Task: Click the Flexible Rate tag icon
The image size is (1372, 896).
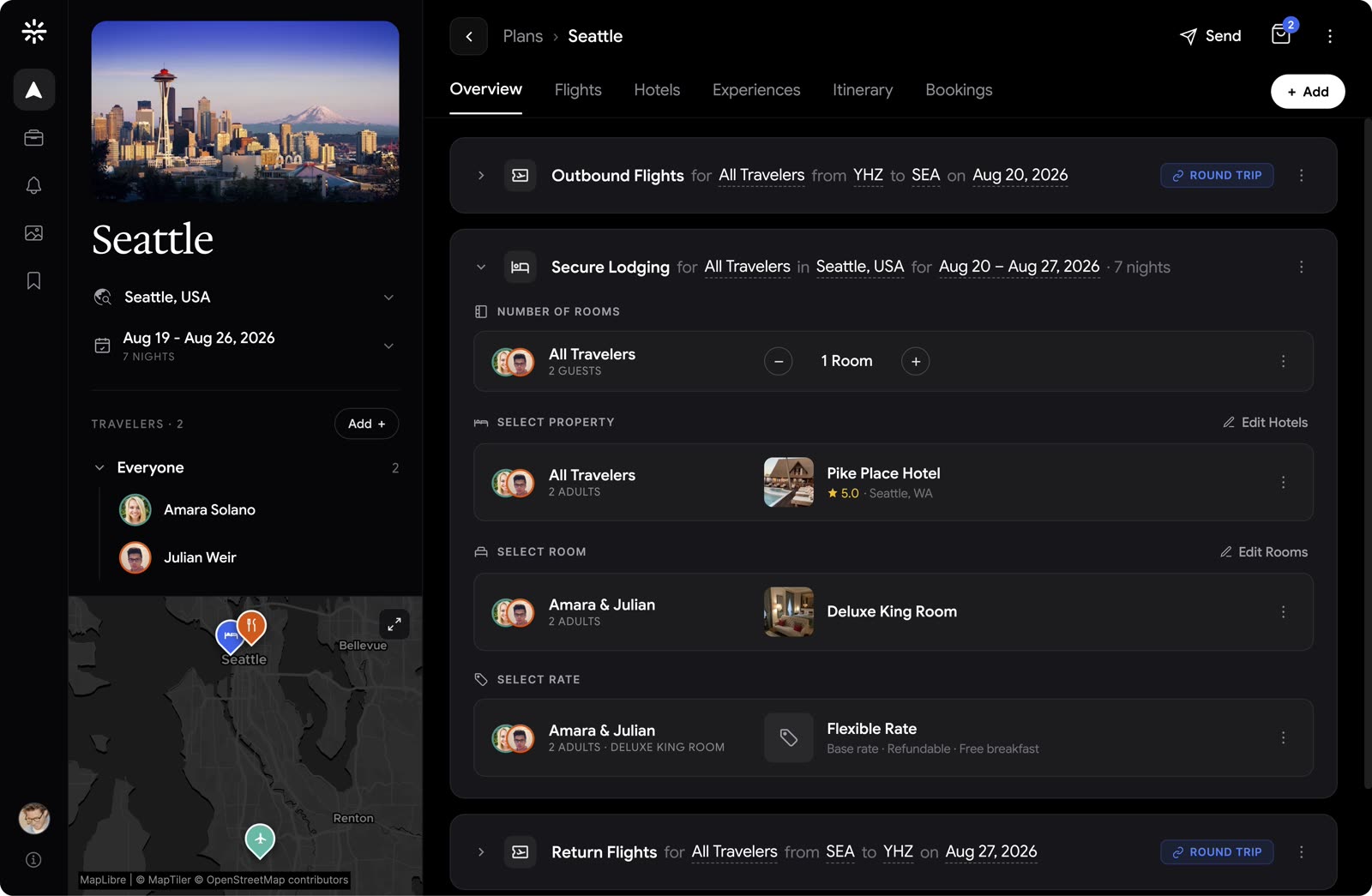Action: (789, 737)
